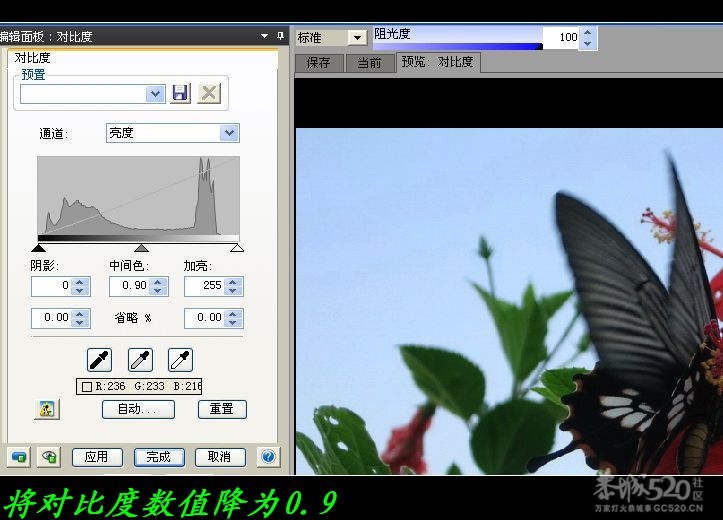Viewport: 723px width, 520px height.
Task: Decrease the 中间色 midtone 0.90 stepper
Action: [158, 291]
